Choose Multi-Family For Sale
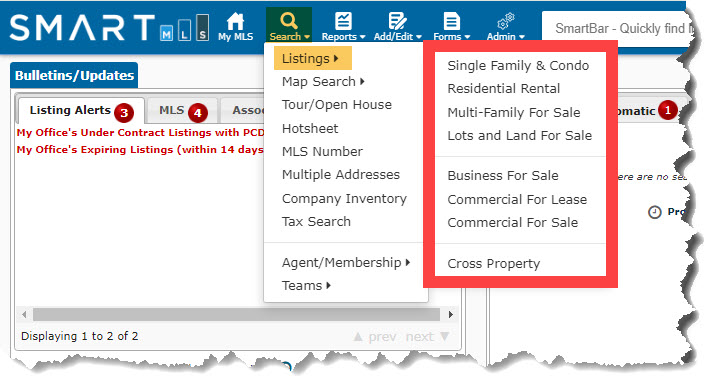Image resolution: width=704 pixels, height=377 pixels. (514, 112)
